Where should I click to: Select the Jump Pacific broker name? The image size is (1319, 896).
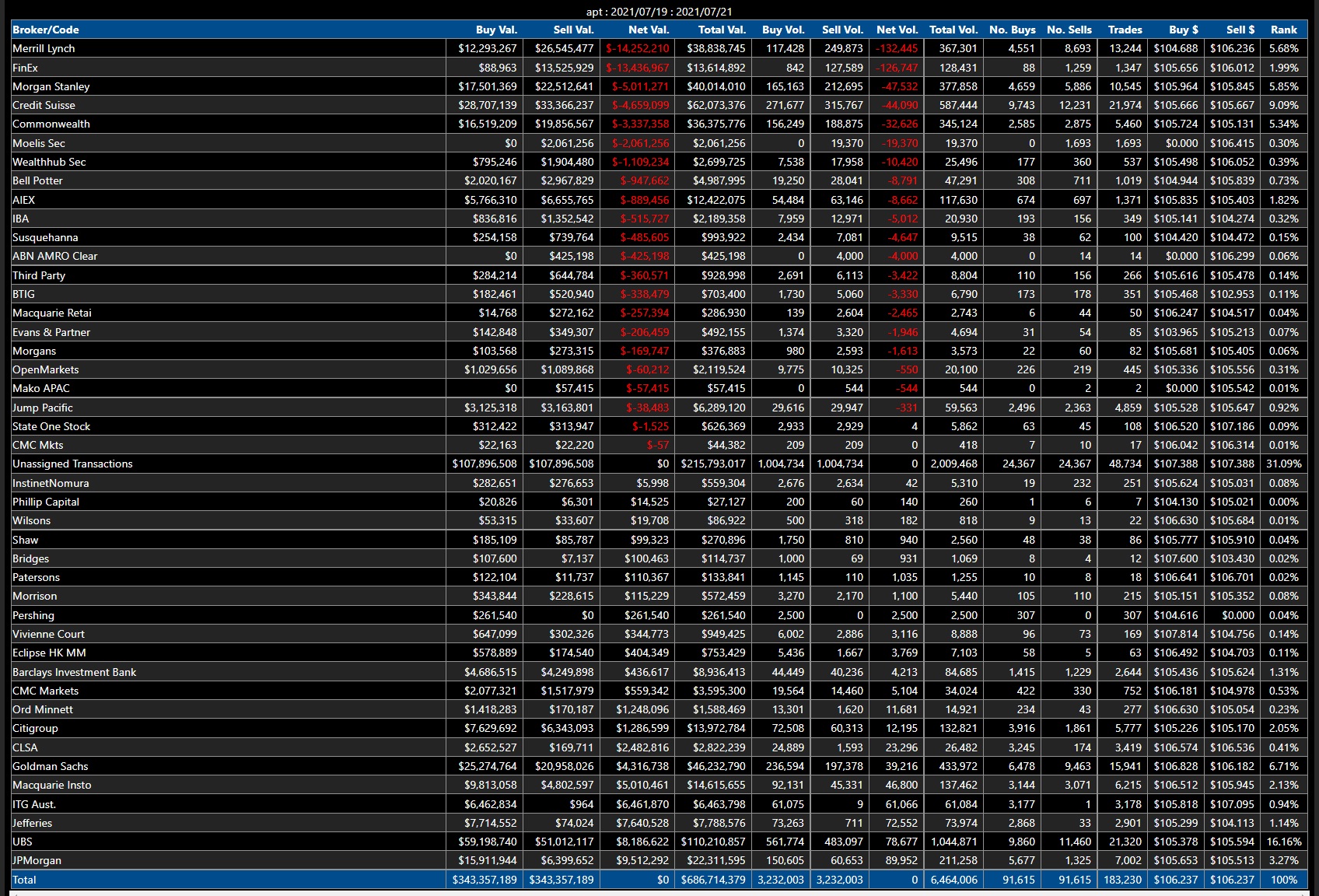43,408
